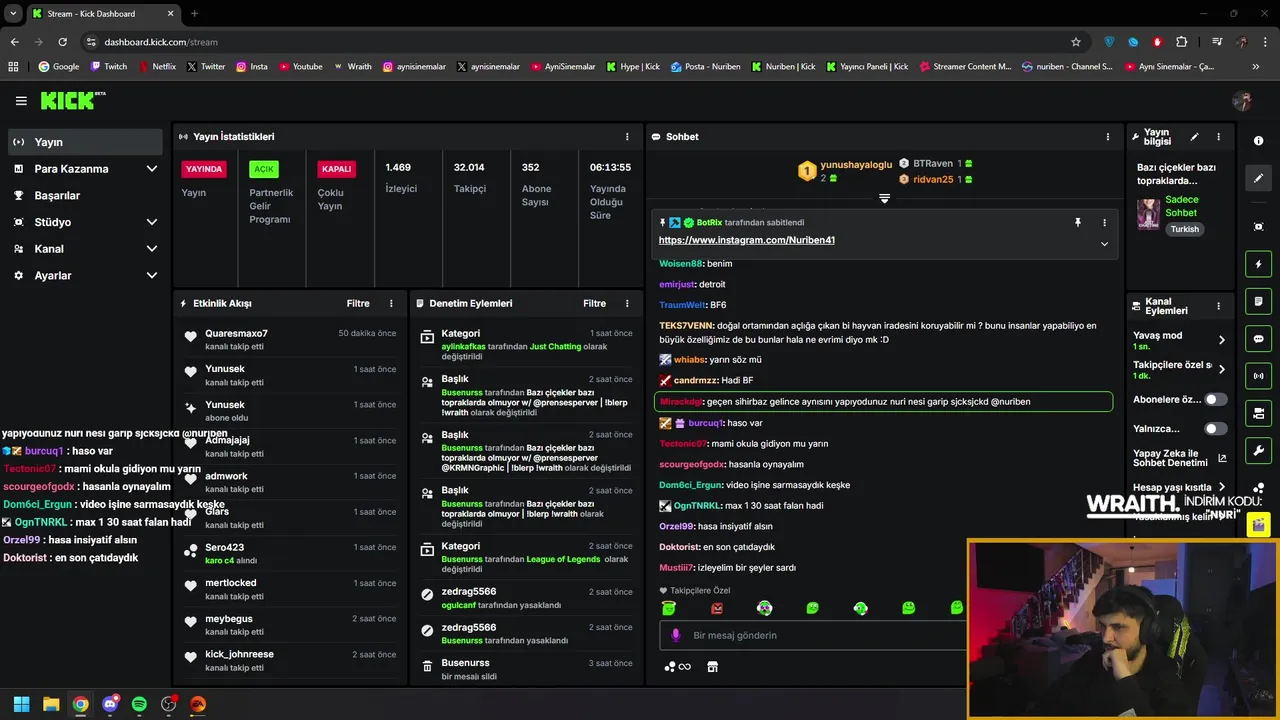This screenshot has width=1280, height=720.
Task: Open options menu of Denetim Eylemleri panel
Action: tap(627, 303)
